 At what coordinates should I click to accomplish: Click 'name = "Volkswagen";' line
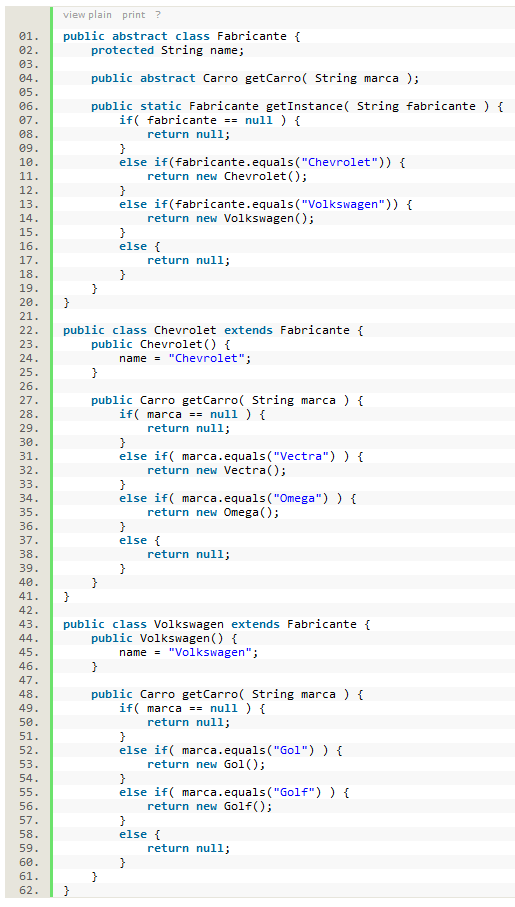click(189, 652)
